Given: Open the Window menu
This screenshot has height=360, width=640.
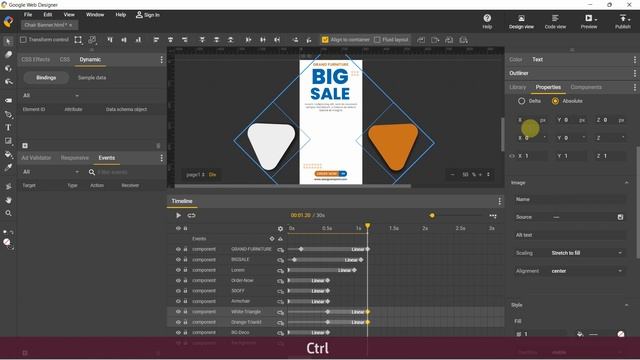Looking at the screenshot, I should (95, 15).
